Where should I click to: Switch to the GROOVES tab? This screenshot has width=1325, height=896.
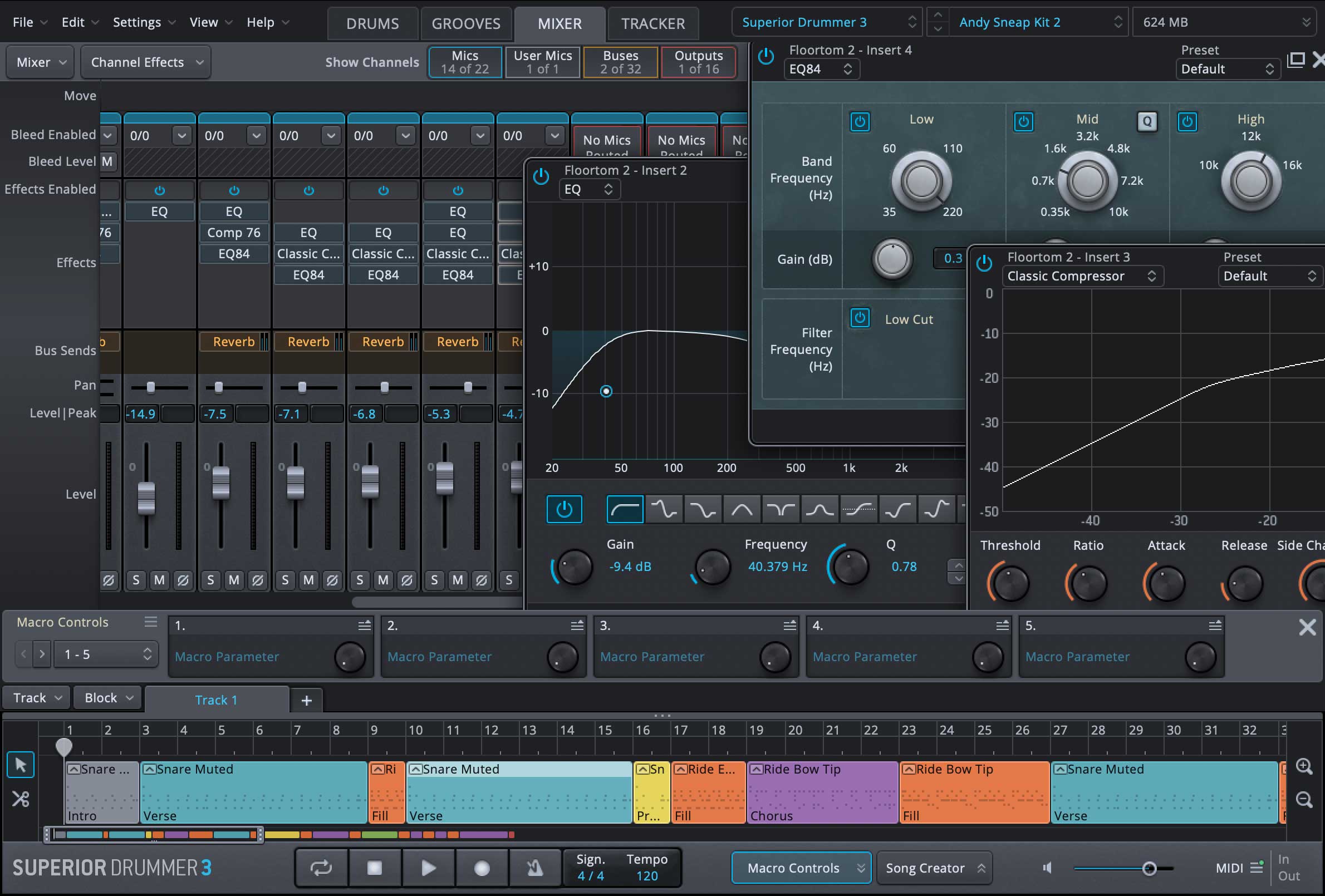tap(466, 23)
